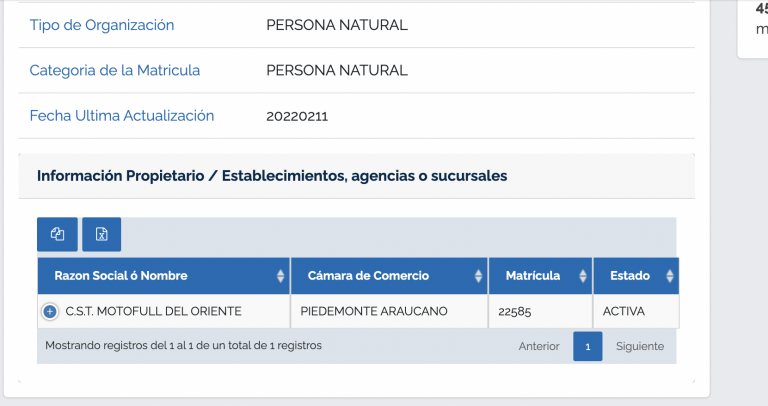This screenshot has height=406, width=768.
Task: Click the Categoria de la Matricula label
Action: 115,71
